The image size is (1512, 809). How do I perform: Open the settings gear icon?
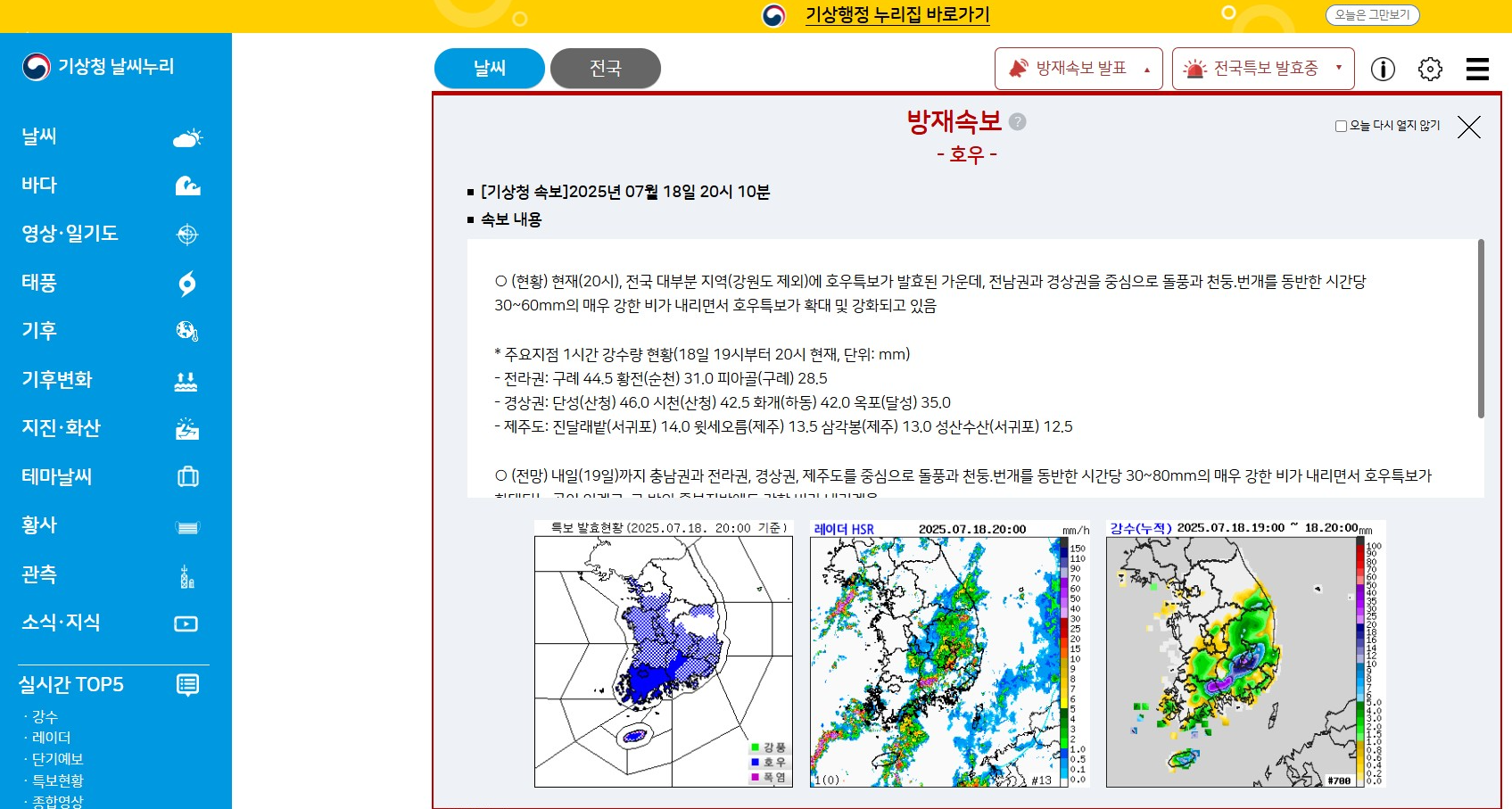tap(1430, 69)
